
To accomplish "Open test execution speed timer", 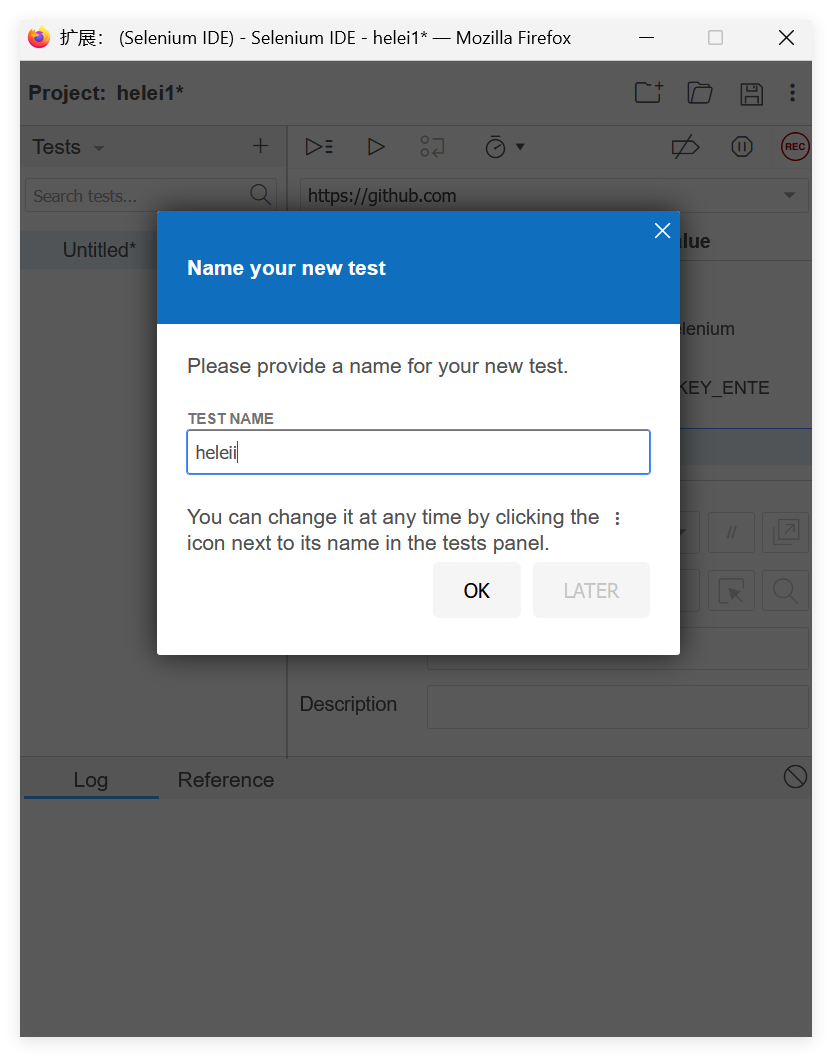I will pos(496,147).
